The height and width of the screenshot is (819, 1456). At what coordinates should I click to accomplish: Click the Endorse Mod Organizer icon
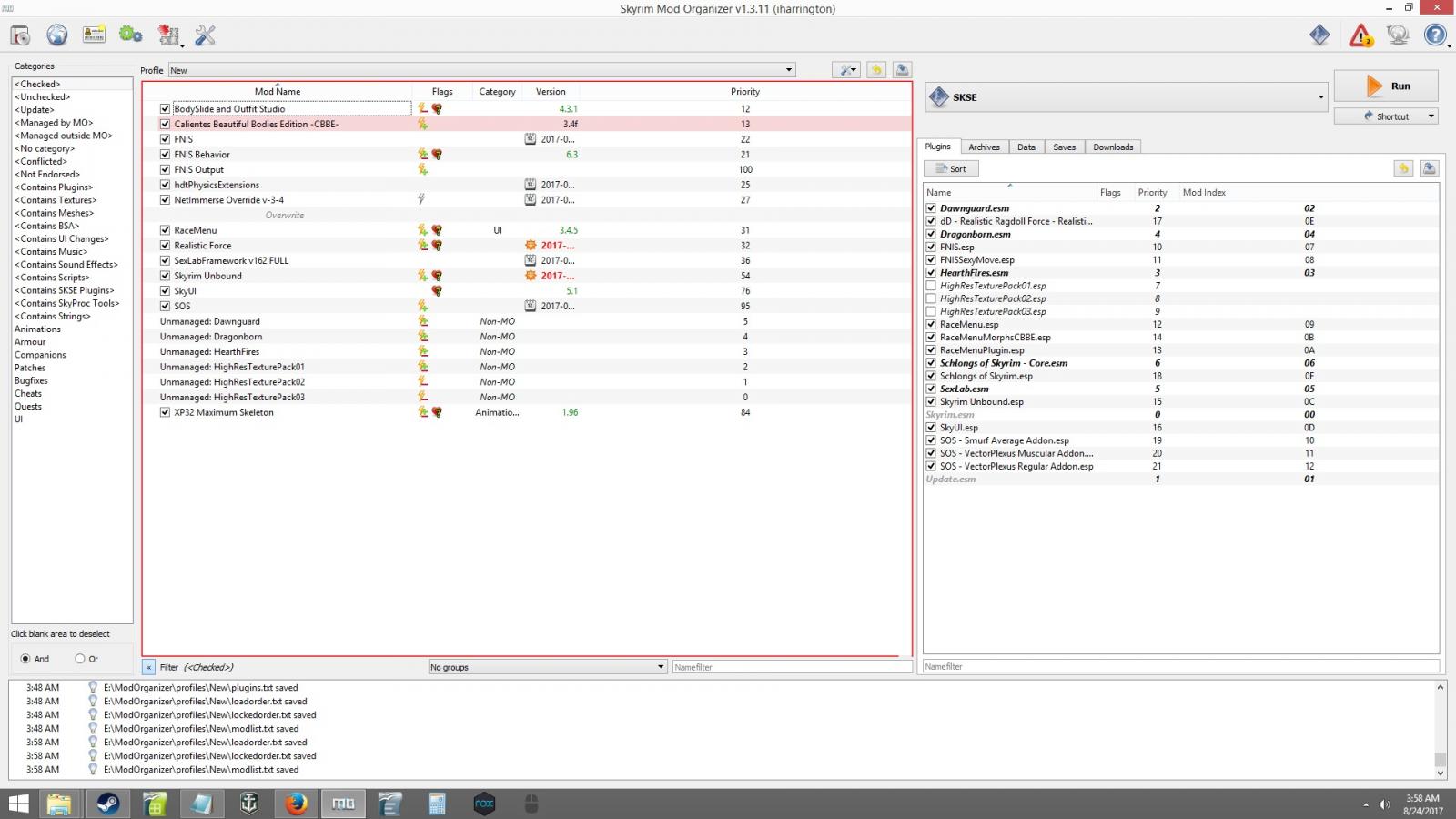point(1319,35)
